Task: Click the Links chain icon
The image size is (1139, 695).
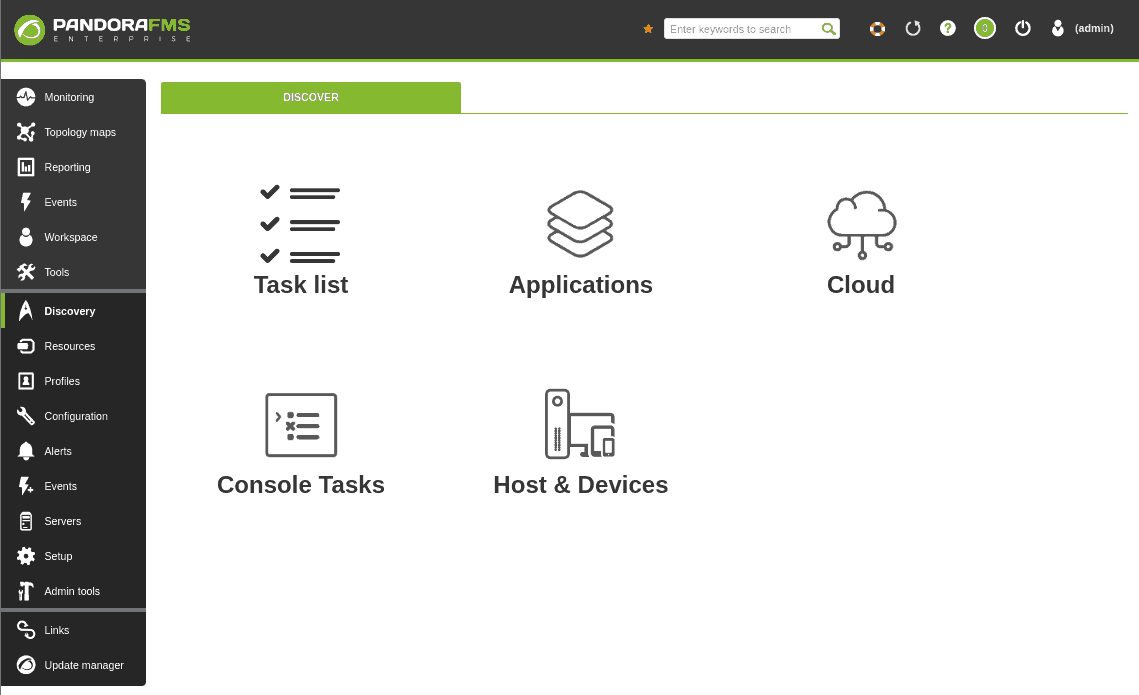Action: (x=26, y=630)
